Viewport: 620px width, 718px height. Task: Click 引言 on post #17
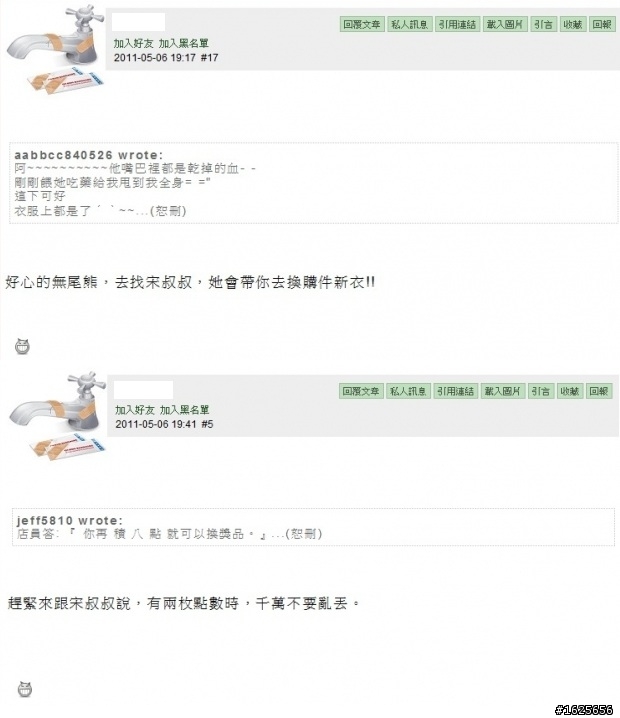click(x=544, y=24)
